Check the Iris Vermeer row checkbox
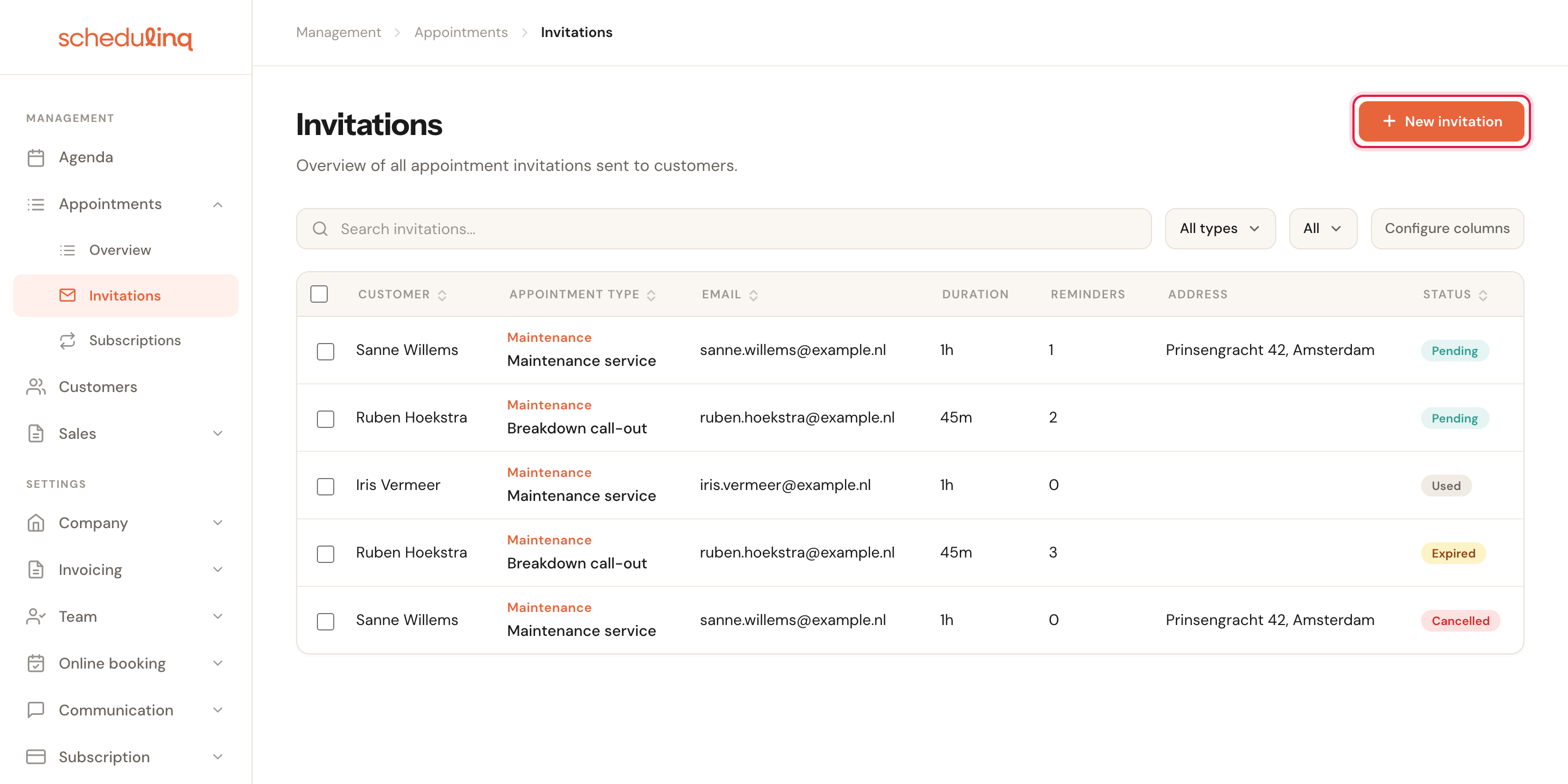The image size is (1568, 784). tap(326, 487)
